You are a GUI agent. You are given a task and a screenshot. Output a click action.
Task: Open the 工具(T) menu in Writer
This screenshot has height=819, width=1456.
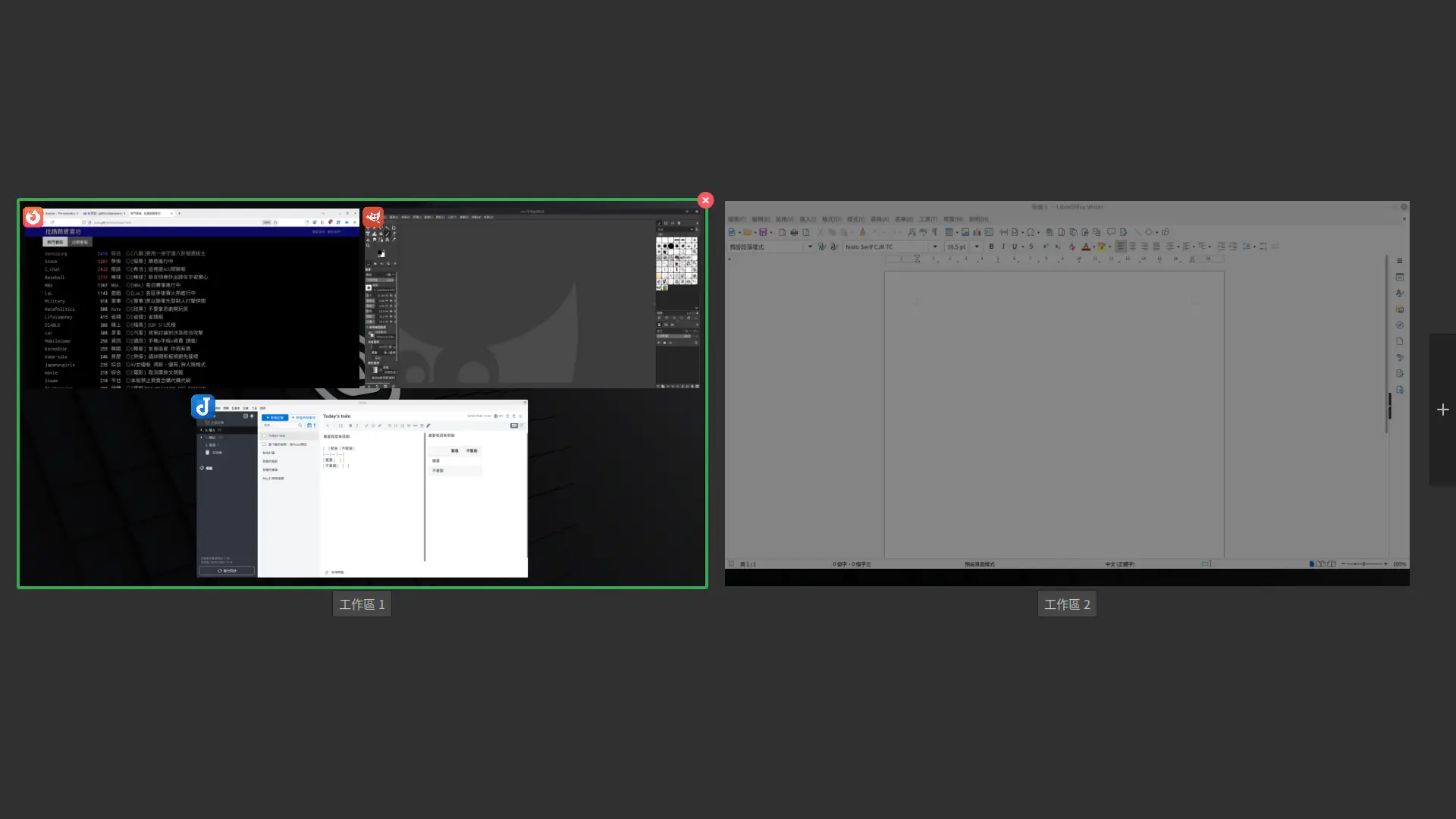(927, 219)
